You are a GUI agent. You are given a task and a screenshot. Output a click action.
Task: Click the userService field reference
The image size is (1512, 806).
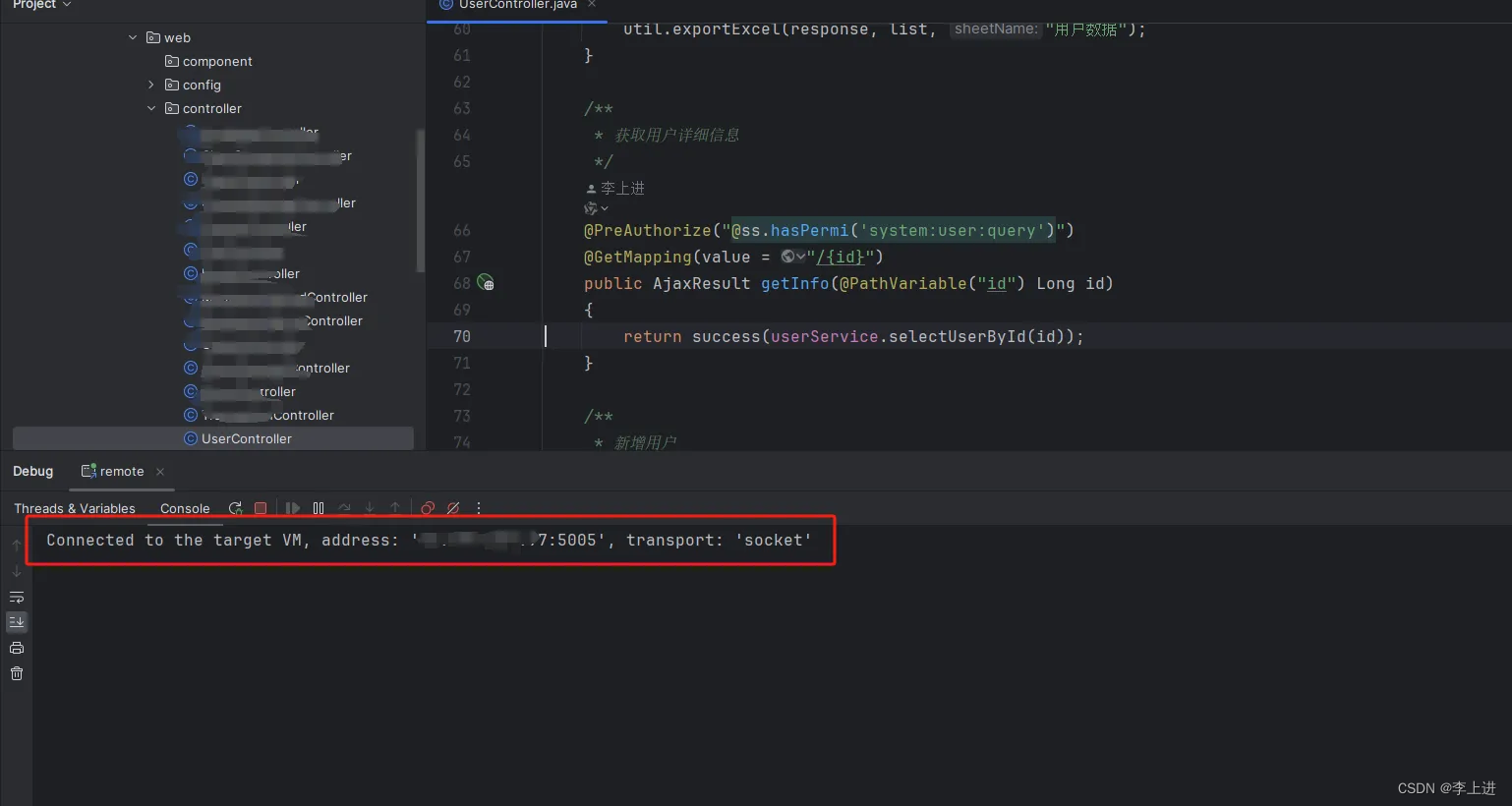(x=825, y=336)
